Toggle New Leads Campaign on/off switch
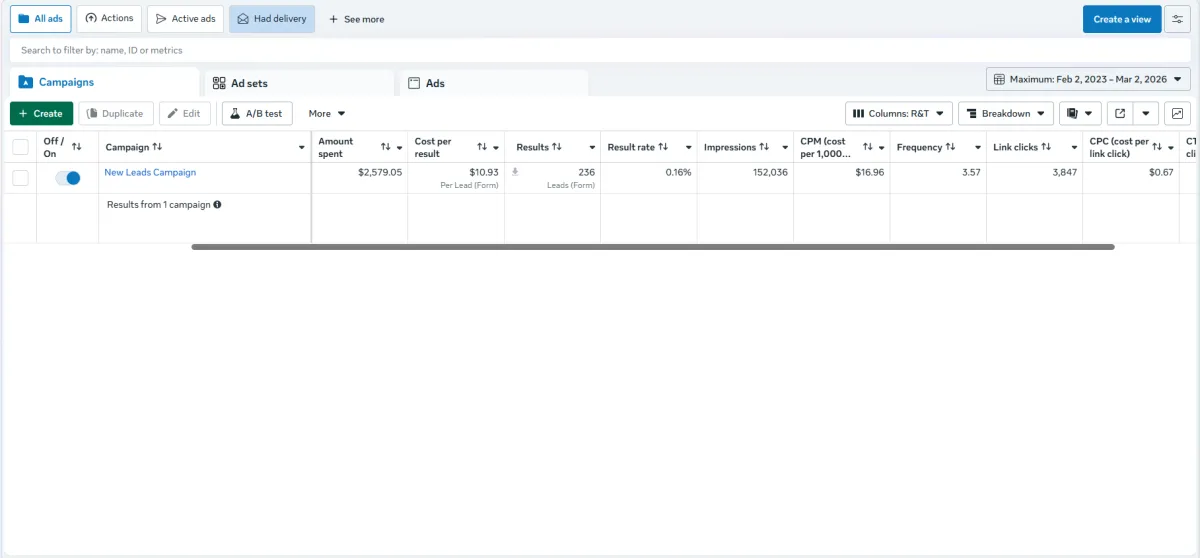Screen dimensions: 1200x558 [68, 178]
